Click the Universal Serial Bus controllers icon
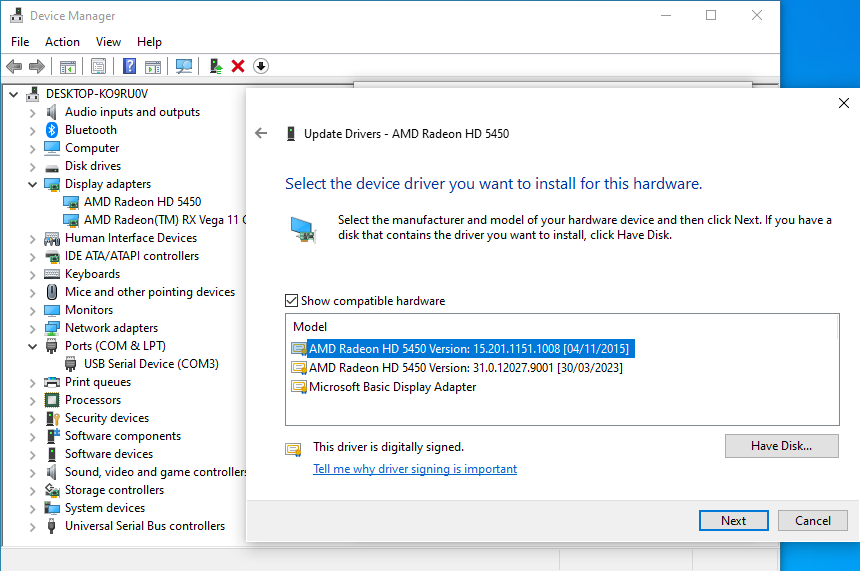860x571 pixels. click(x=52, y=526)
